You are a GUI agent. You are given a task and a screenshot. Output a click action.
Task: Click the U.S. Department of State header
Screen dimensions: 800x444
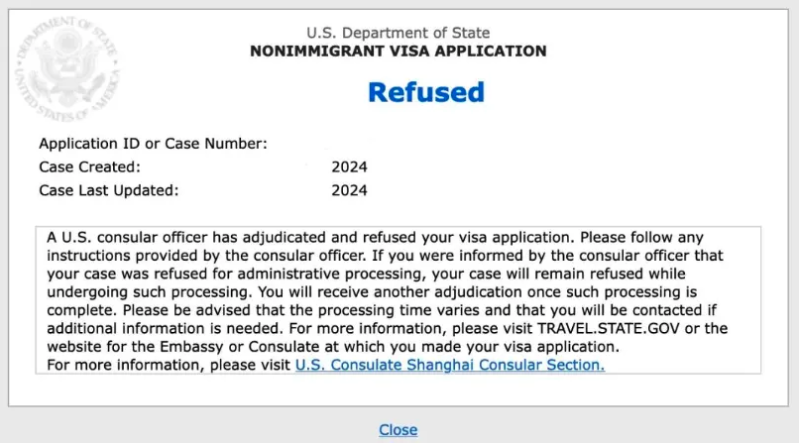pyautogui.click(x=398, y=33)
